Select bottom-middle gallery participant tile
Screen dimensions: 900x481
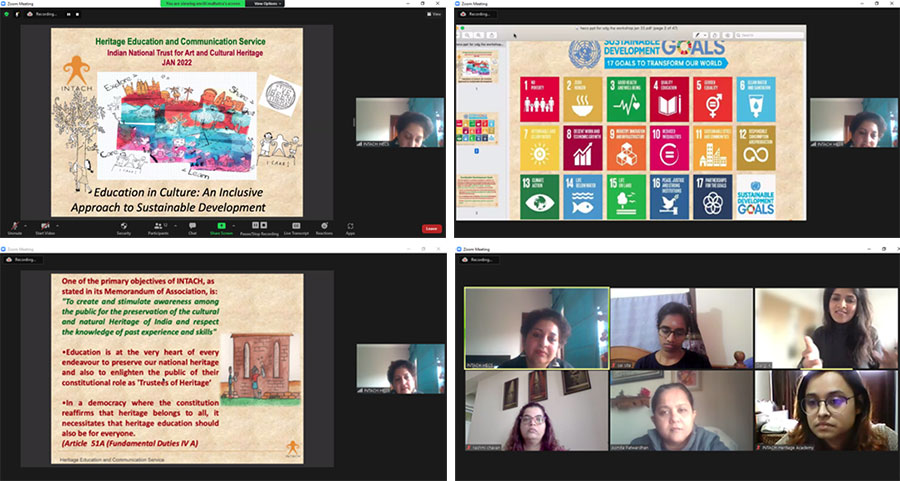point(681,410)
